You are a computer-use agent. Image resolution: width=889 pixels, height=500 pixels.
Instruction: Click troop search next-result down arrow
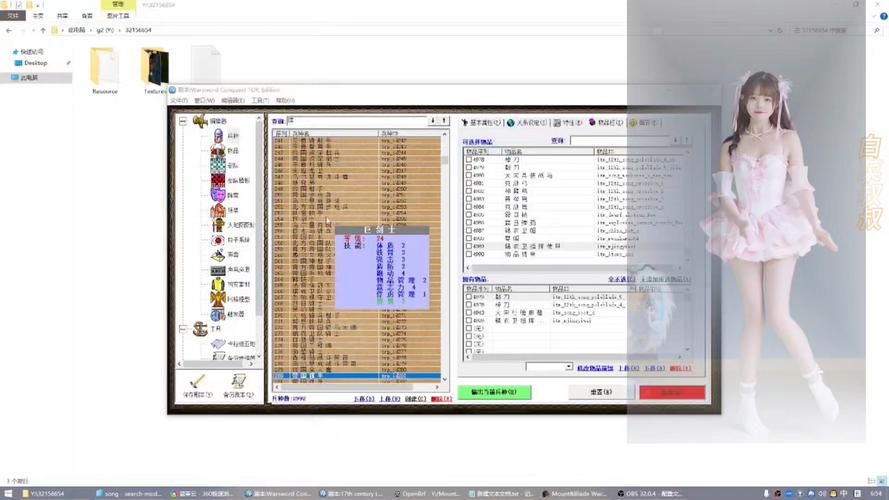coord(433,121)
